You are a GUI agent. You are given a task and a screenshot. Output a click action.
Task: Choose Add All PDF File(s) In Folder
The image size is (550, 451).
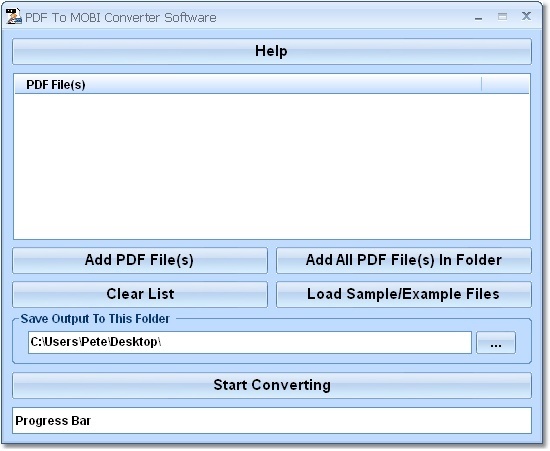pos(404,261)
